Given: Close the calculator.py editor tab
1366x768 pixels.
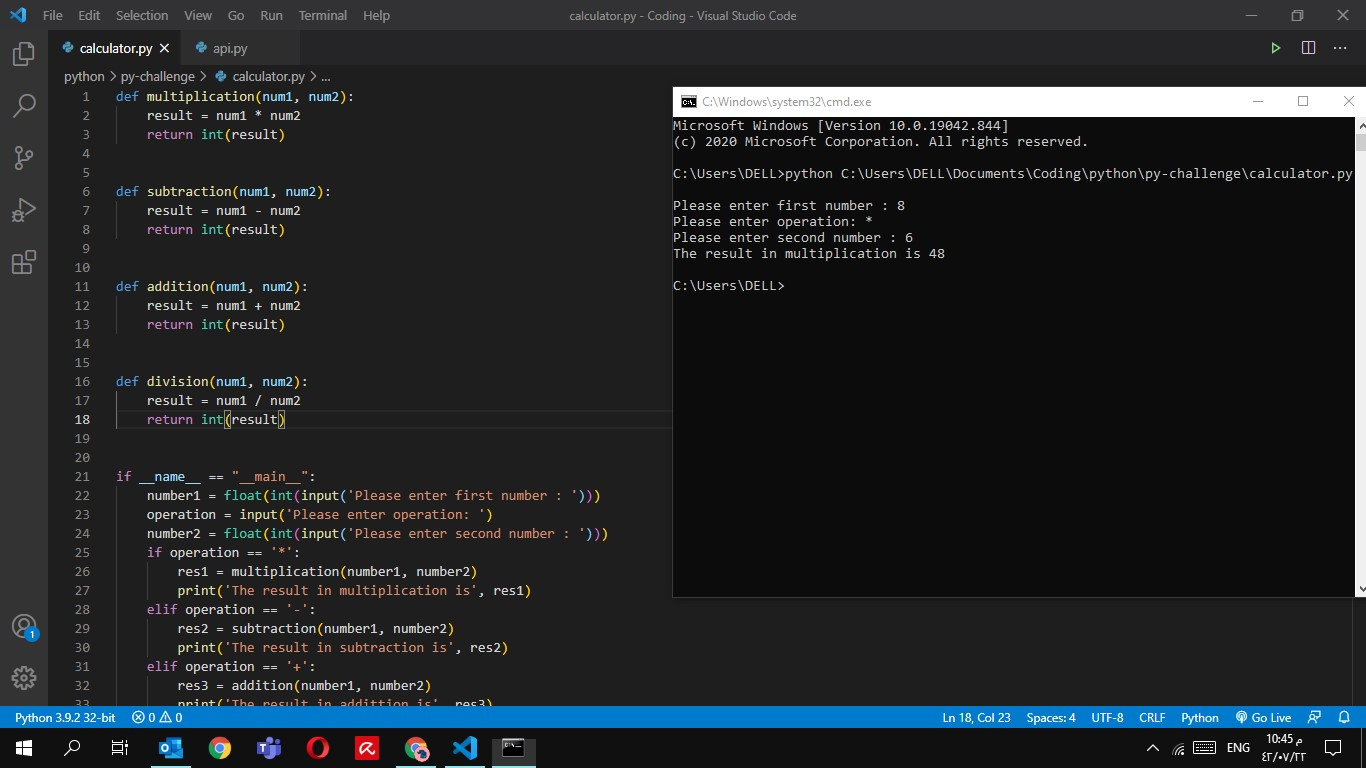Looking at the screenshot, I should [165, 48].
